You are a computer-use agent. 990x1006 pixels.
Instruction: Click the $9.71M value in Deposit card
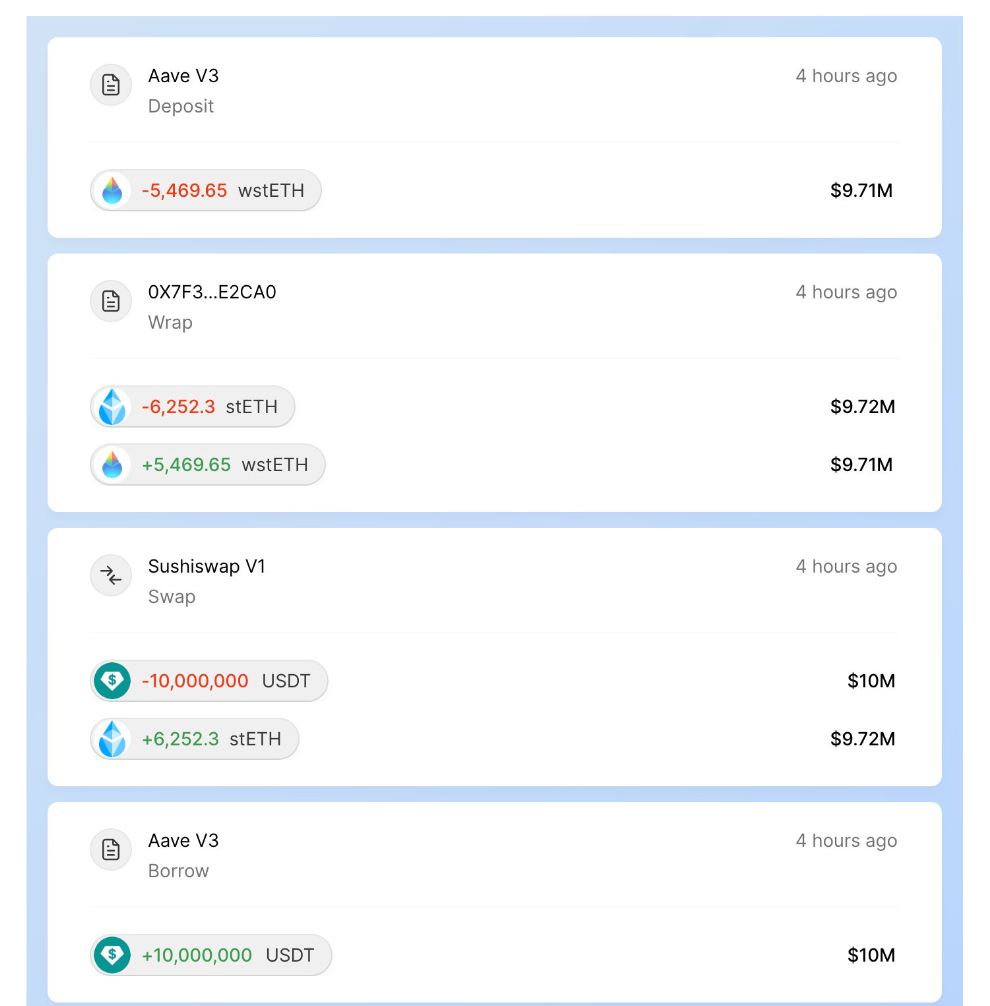point(861,191)
